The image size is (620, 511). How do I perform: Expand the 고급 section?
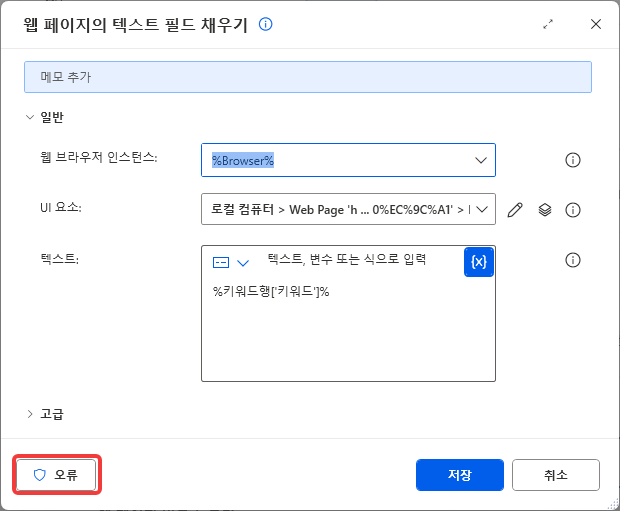click(x=30, y=414)
